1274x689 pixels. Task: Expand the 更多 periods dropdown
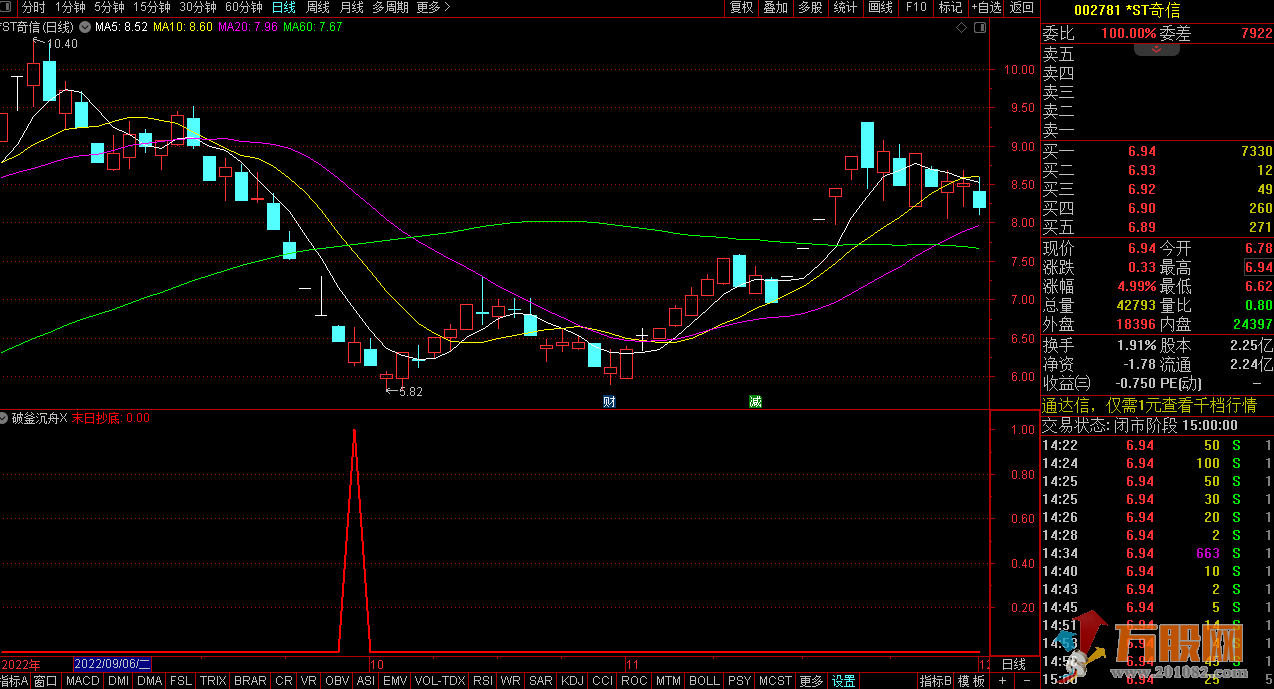433,8
